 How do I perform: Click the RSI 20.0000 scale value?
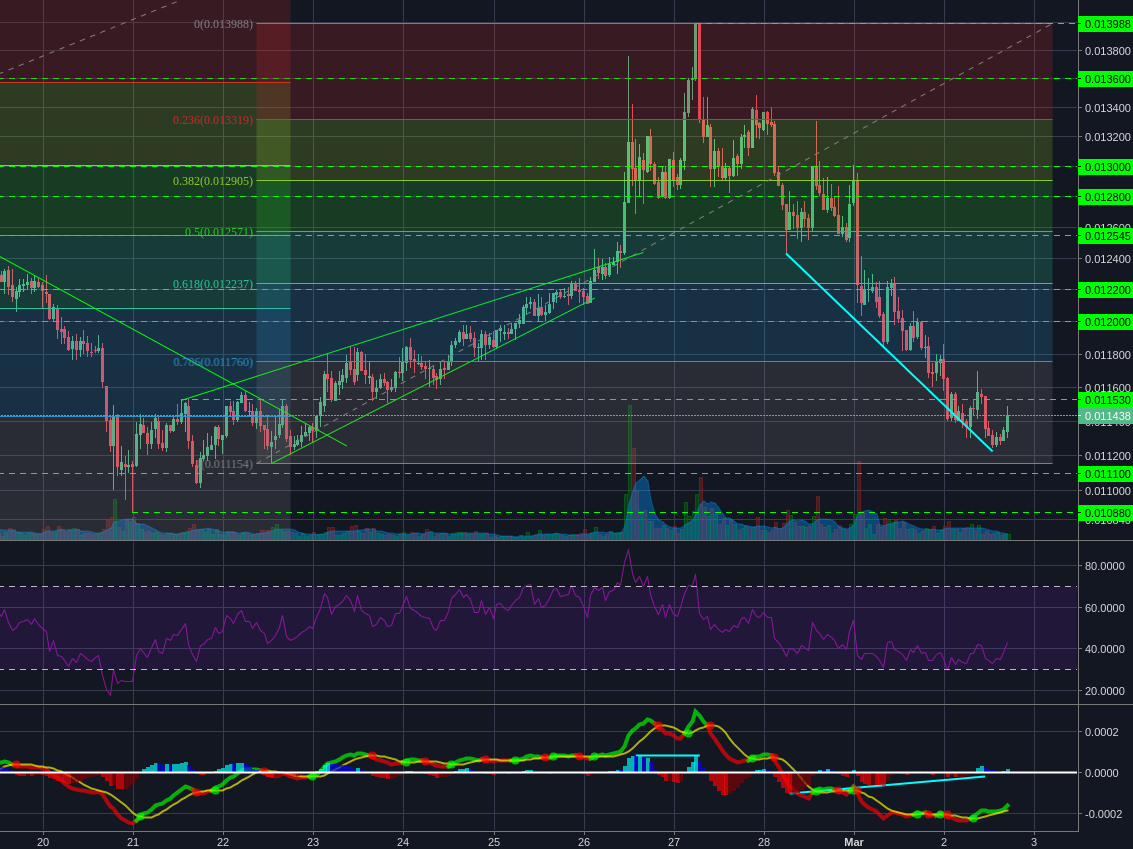coord(1104,691)
